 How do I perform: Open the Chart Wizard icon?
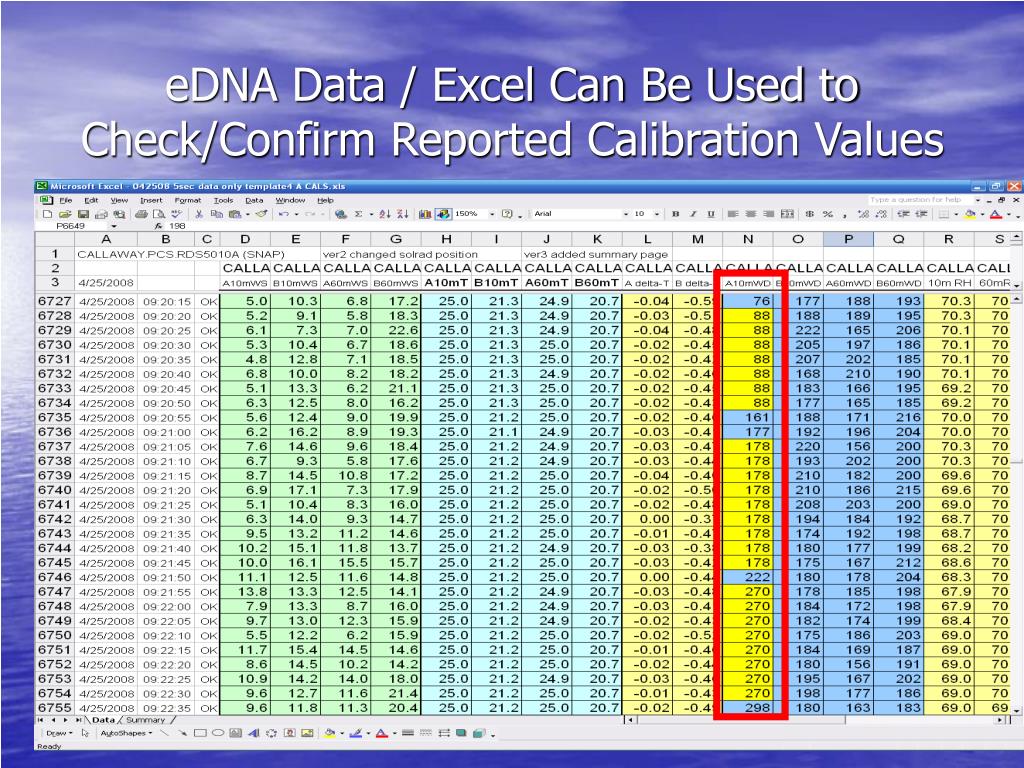(x=425, y=214)
